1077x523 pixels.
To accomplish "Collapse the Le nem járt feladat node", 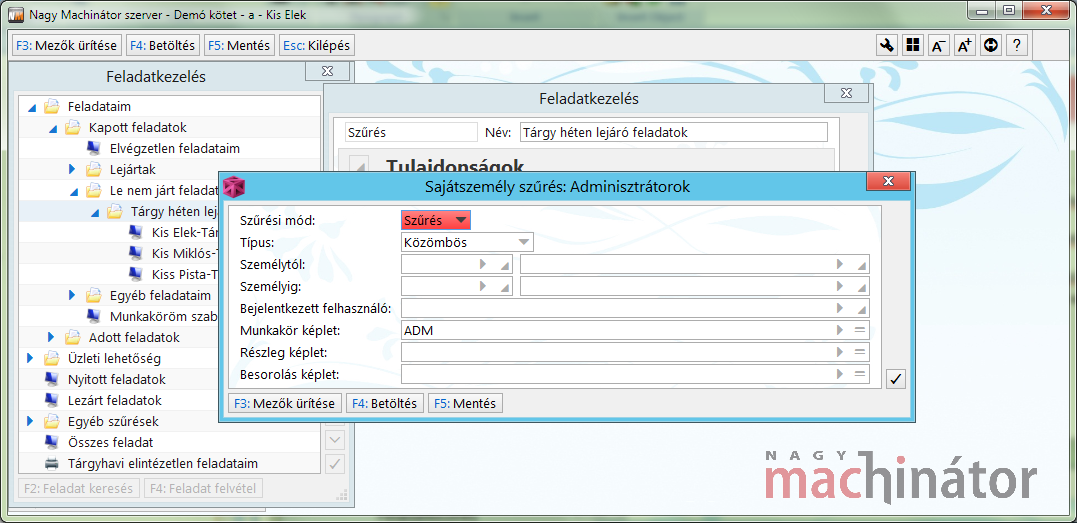I will pos(73,191).
